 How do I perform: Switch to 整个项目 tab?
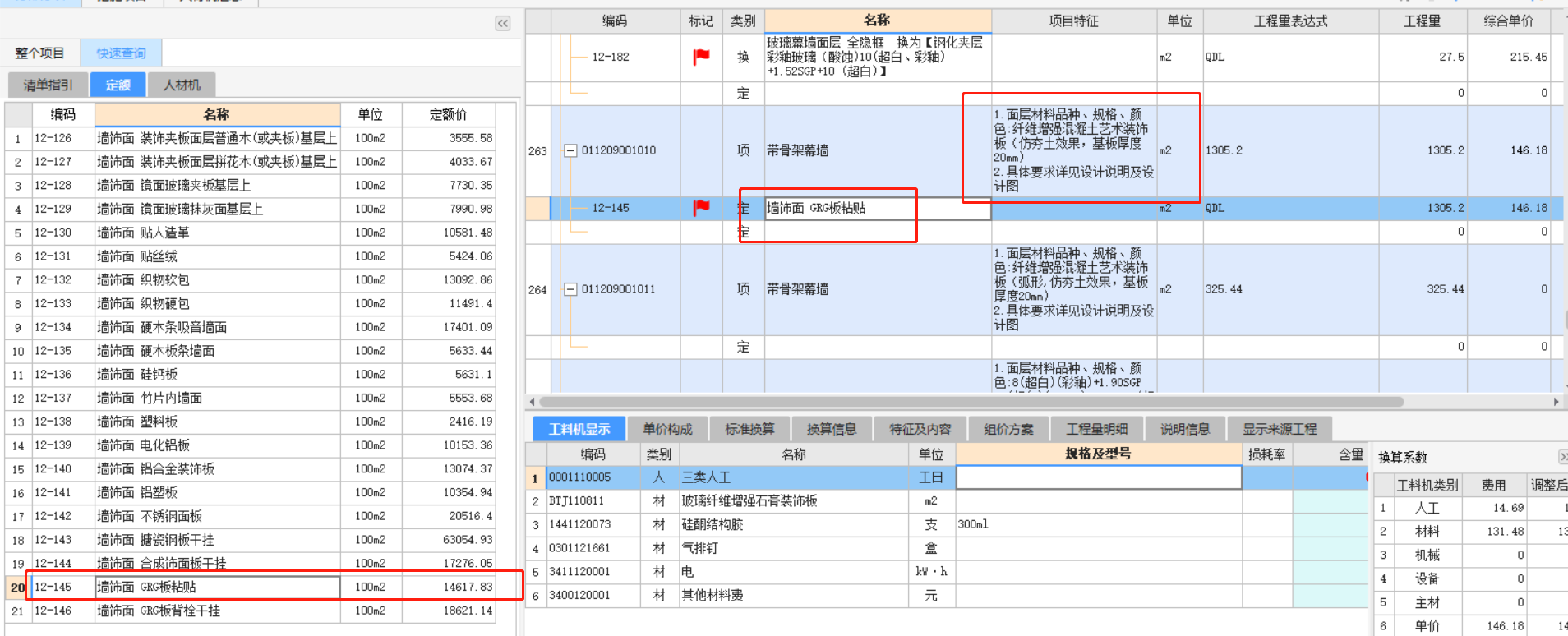pos(39,53)
